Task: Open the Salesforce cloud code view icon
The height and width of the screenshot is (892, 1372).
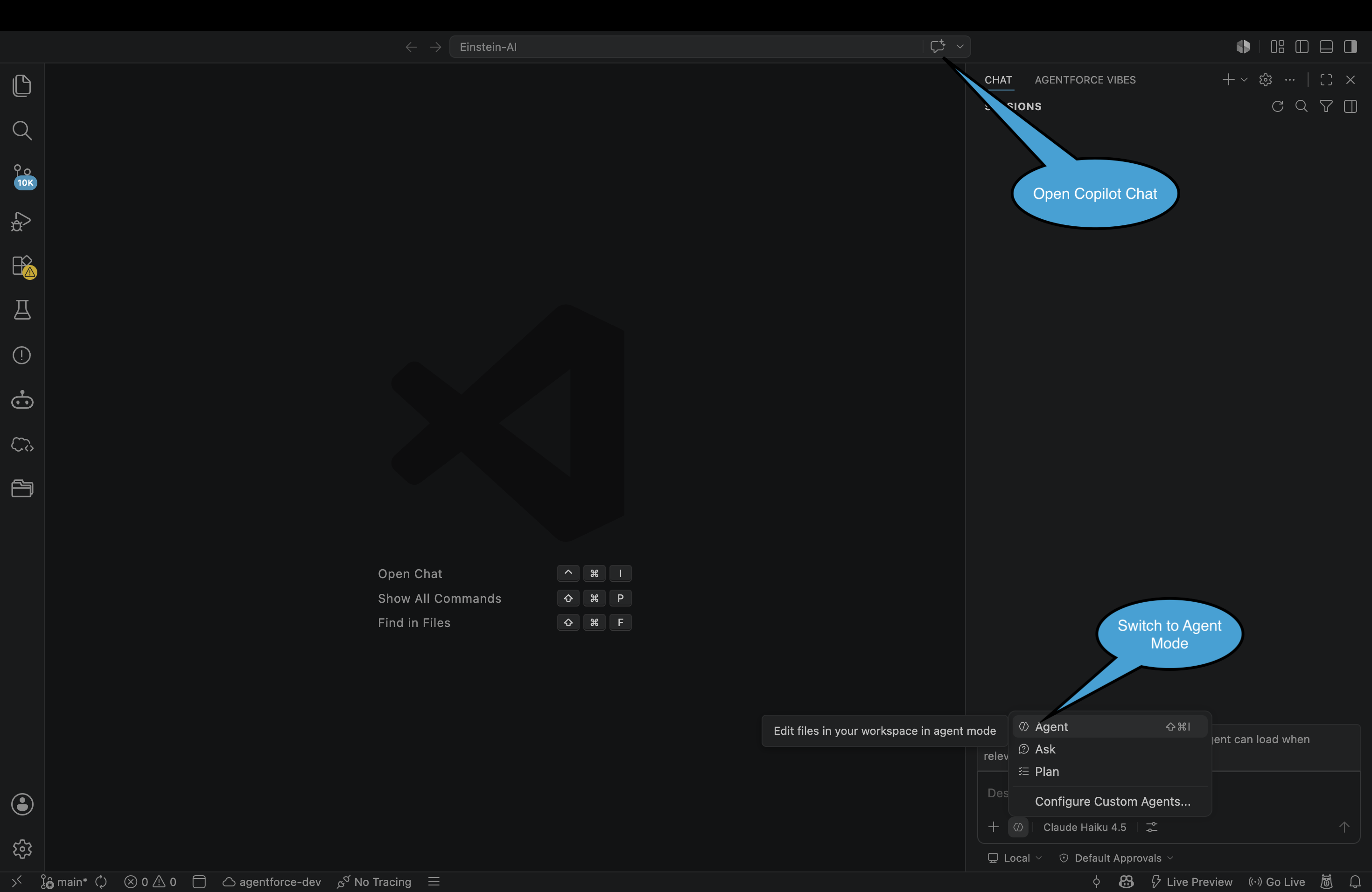Action: [x=22, y=445]
